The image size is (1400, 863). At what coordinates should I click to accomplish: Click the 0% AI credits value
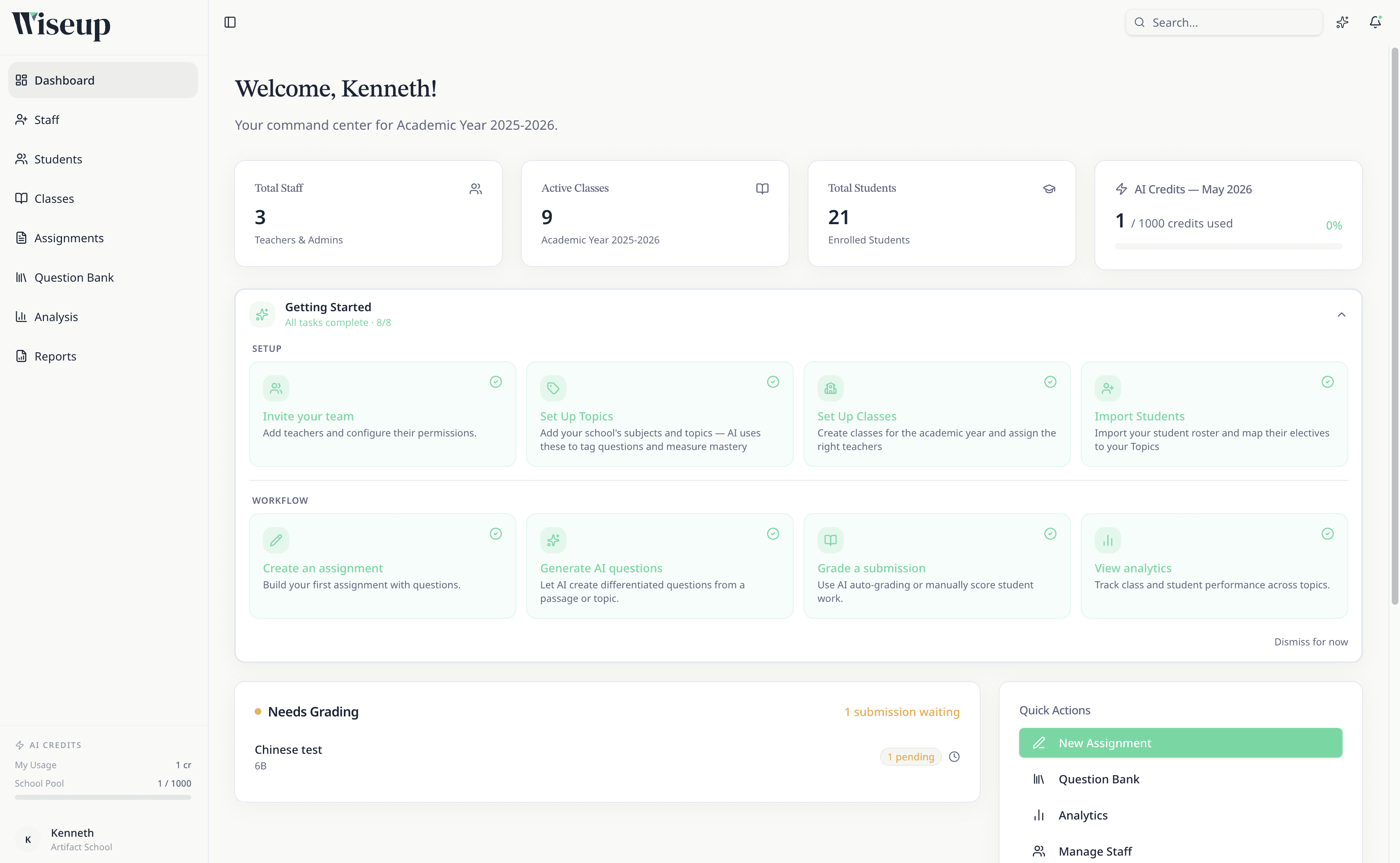click(x=1334, y=225)
